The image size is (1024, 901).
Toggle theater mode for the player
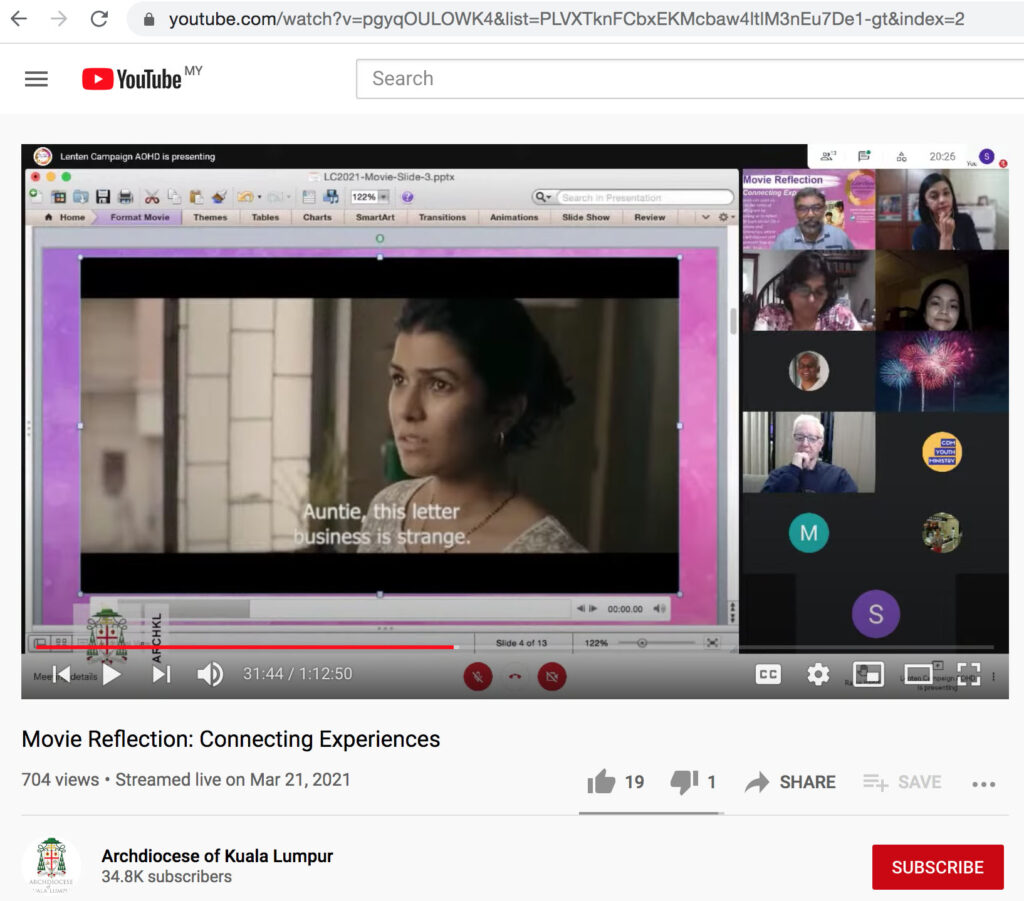918,674
